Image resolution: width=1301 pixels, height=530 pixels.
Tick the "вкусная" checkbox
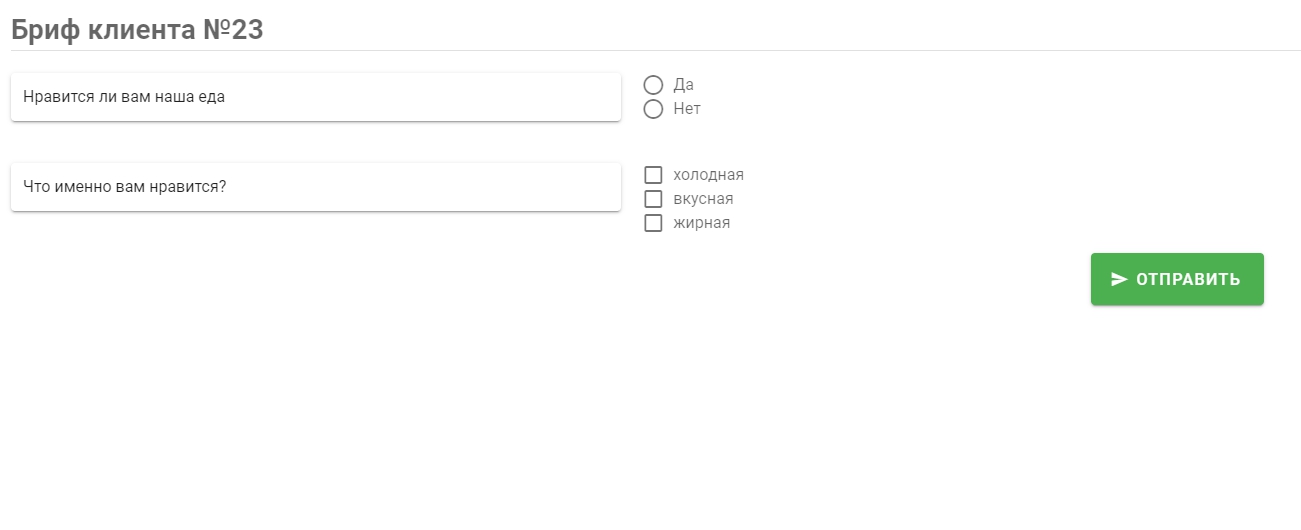(x=654, y=199)
